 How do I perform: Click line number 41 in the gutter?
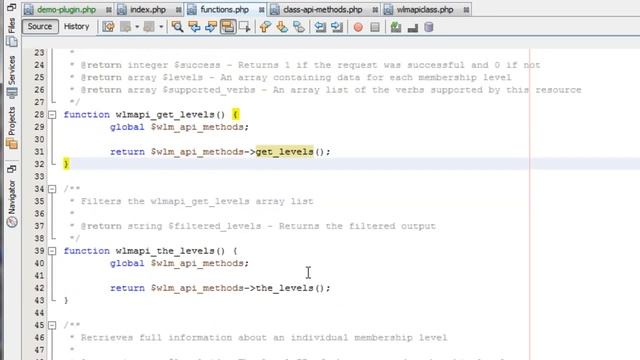39,276
